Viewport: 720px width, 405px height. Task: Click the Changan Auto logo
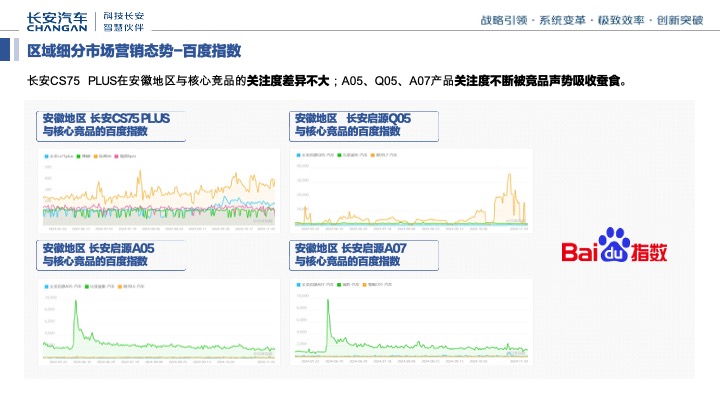[x=57, y=22]
